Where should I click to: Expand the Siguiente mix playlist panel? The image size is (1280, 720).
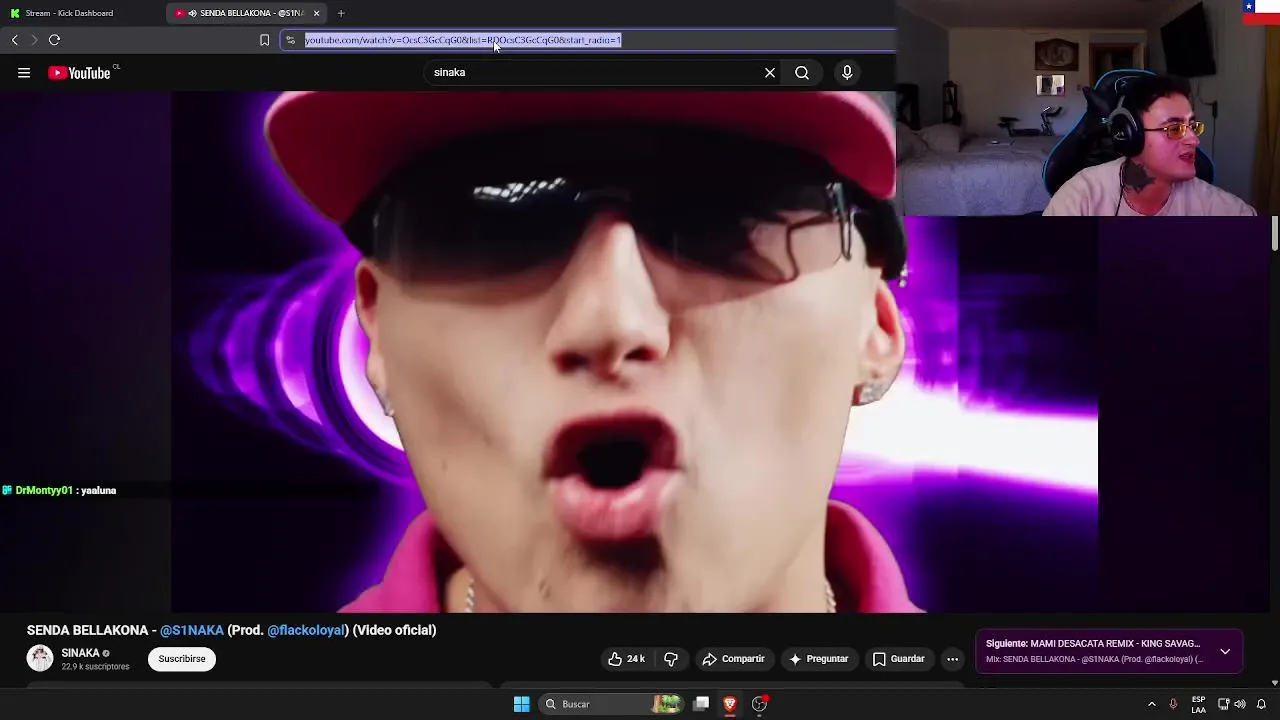click(x=1225, y=651)
